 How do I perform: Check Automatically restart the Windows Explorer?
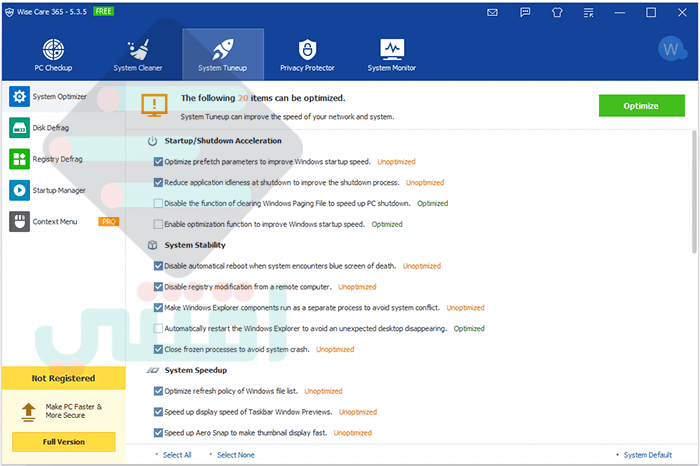[158, 329]
